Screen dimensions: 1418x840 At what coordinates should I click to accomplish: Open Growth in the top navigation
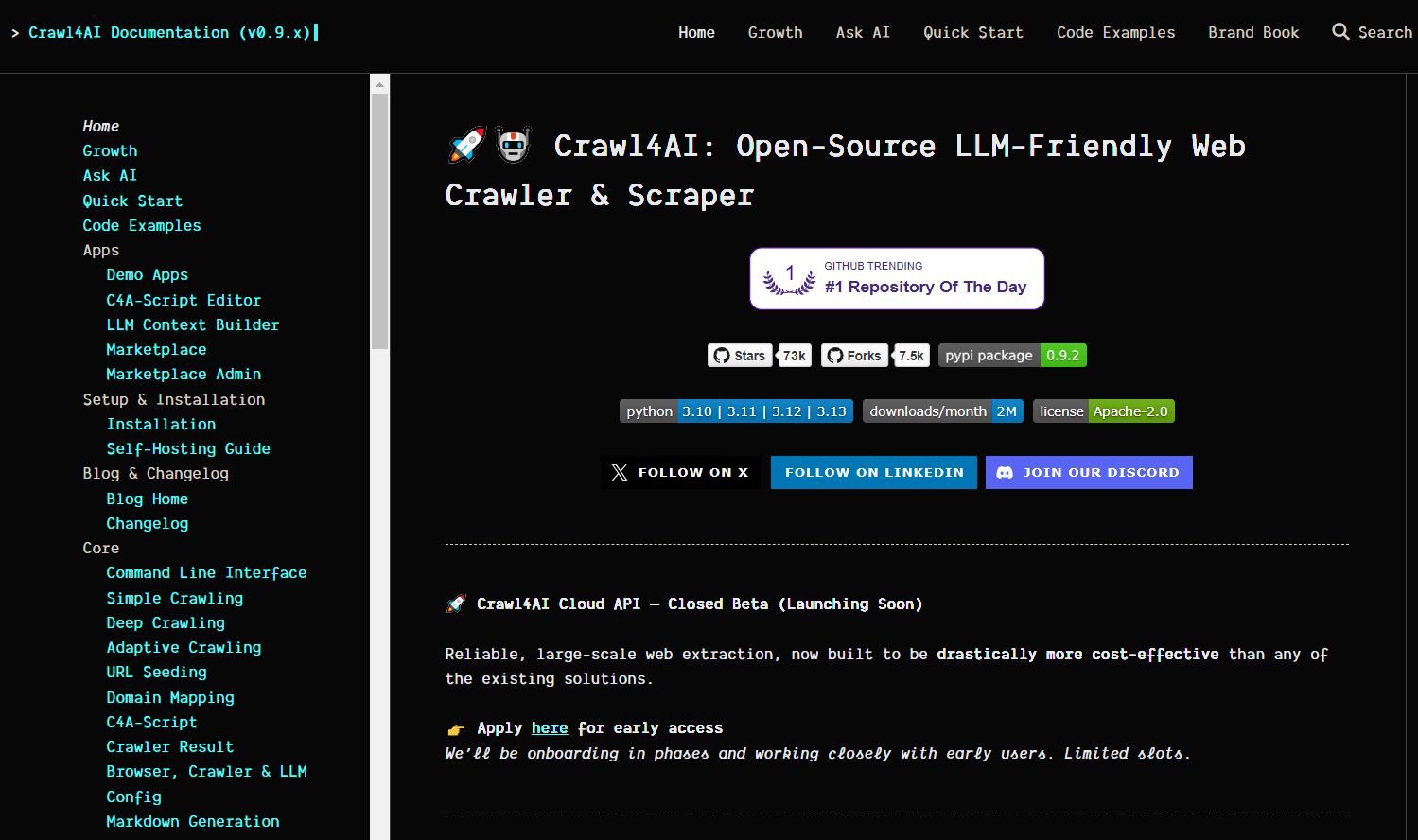click(x=775, y=32)
